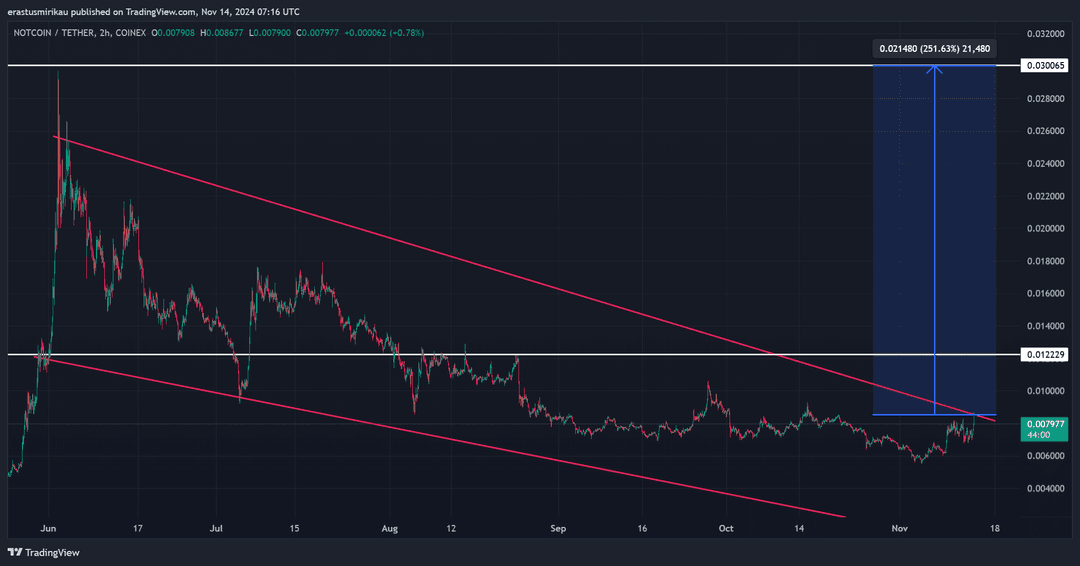Click 0.020000 on the price scale

tap(1047, 229)
